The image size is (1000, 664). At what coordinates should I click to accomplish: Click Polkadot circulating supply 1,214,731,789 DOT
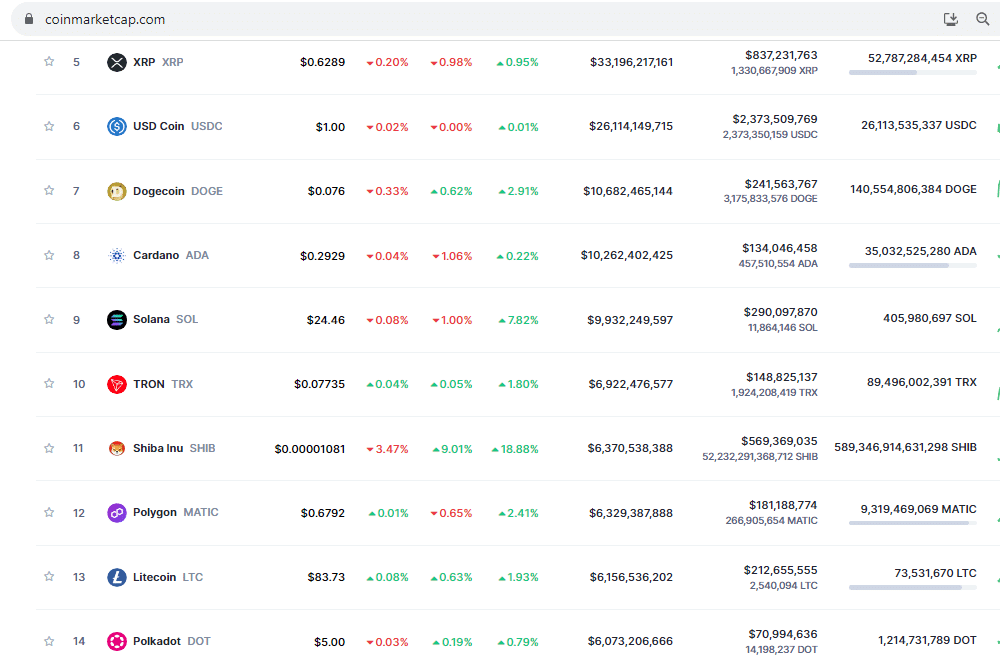(927, 640)
